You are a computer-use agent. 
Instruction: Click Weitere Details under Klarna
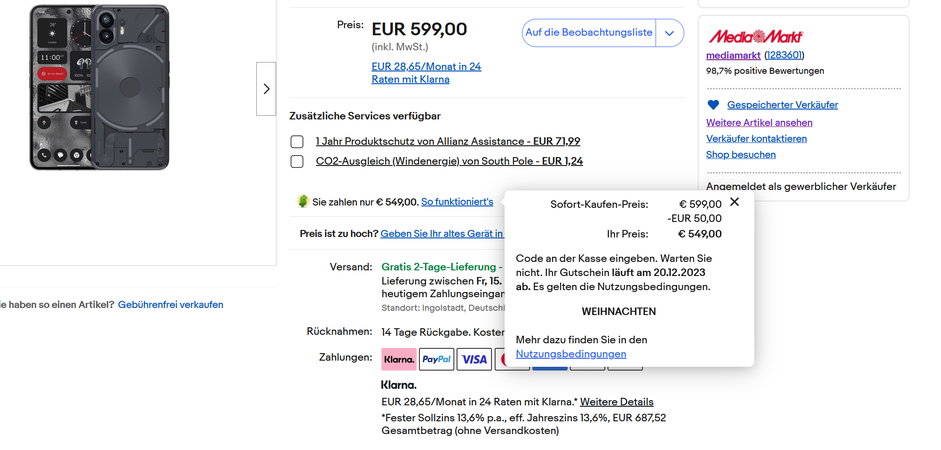(x=617, y=402)
